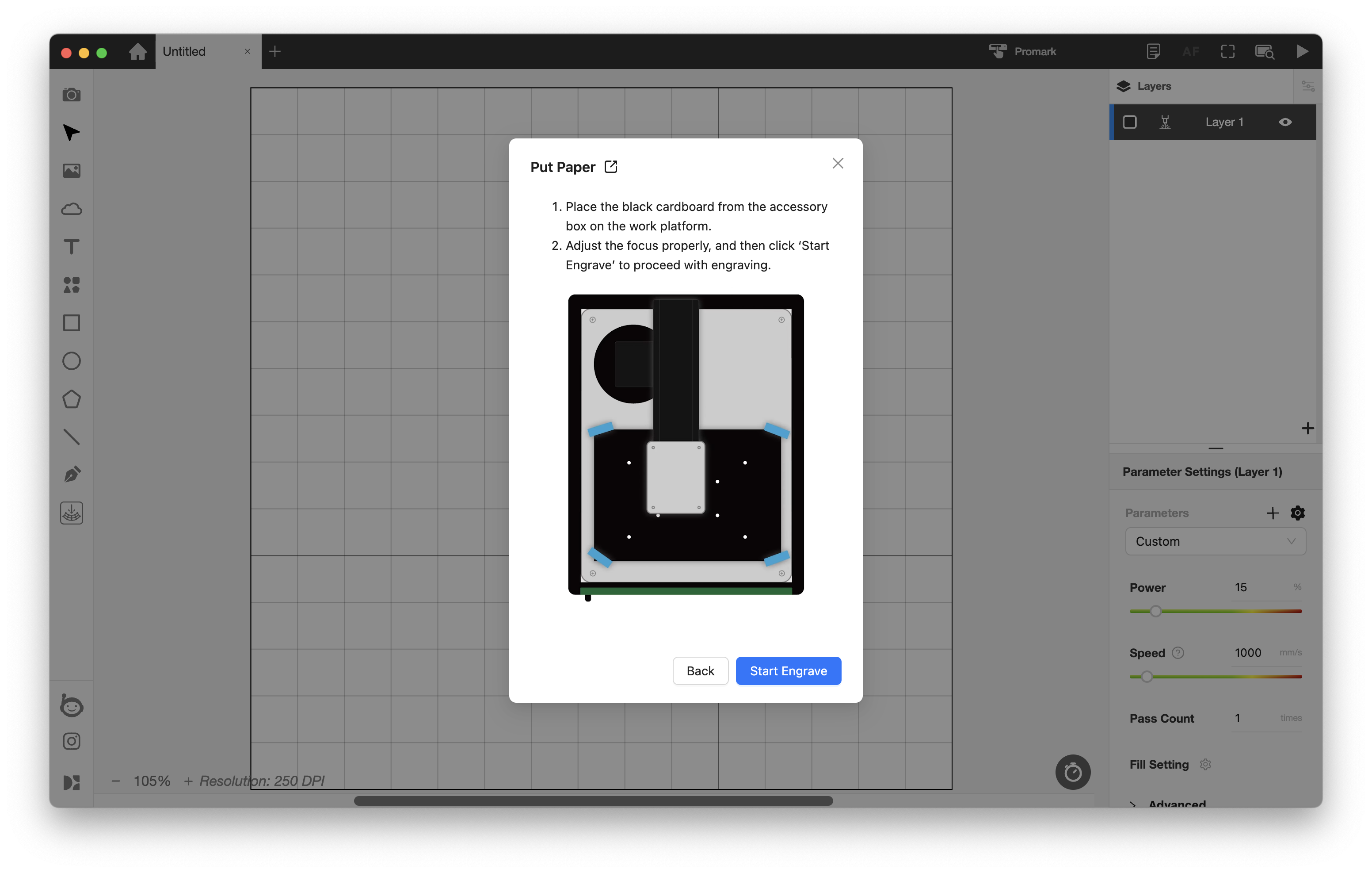Save parameters with plus icon
This screenshot has height=873, width=1372.
pos(1272,513)
